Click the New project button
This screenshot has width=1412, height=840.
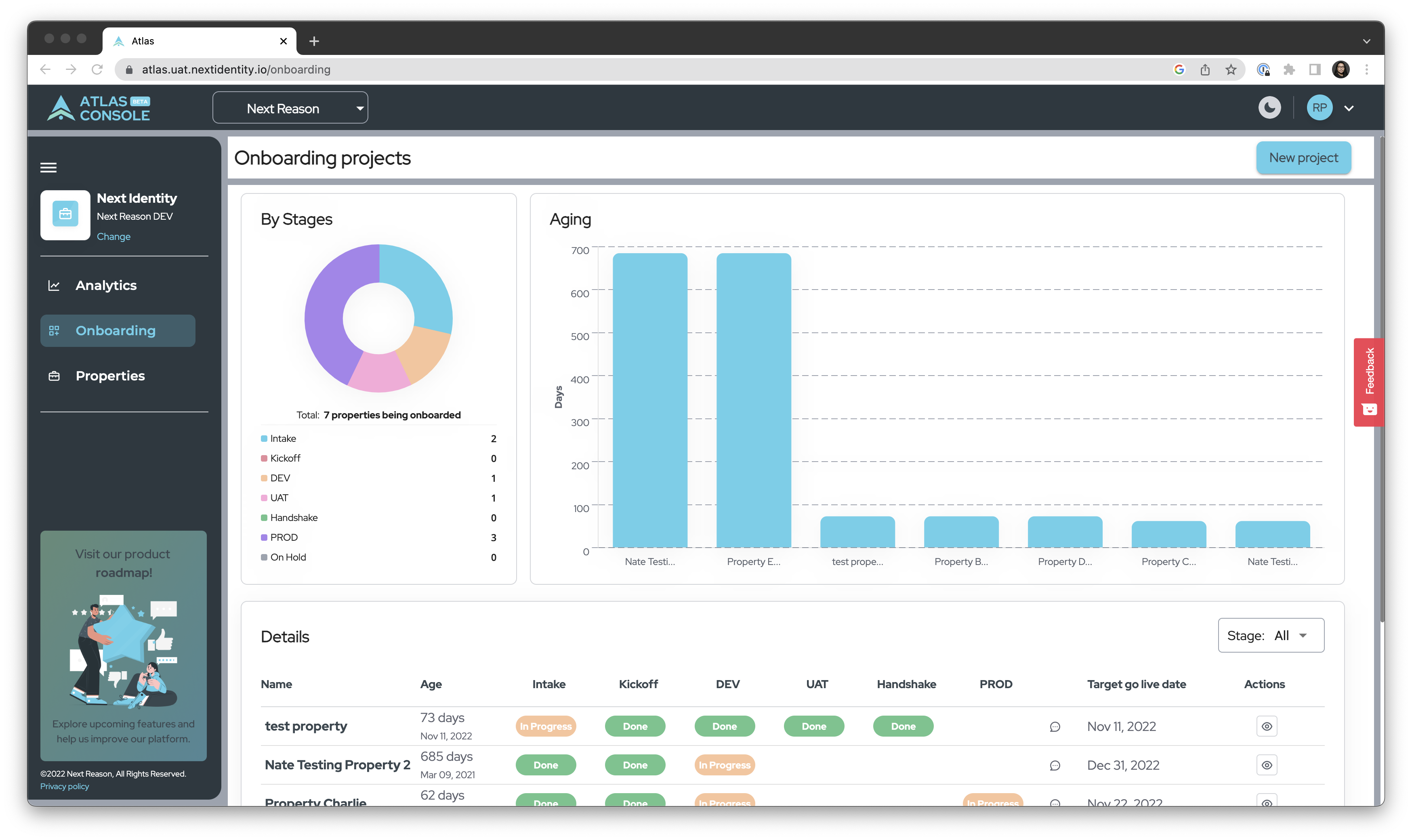pyautogui.click(x=1303, y=157)
